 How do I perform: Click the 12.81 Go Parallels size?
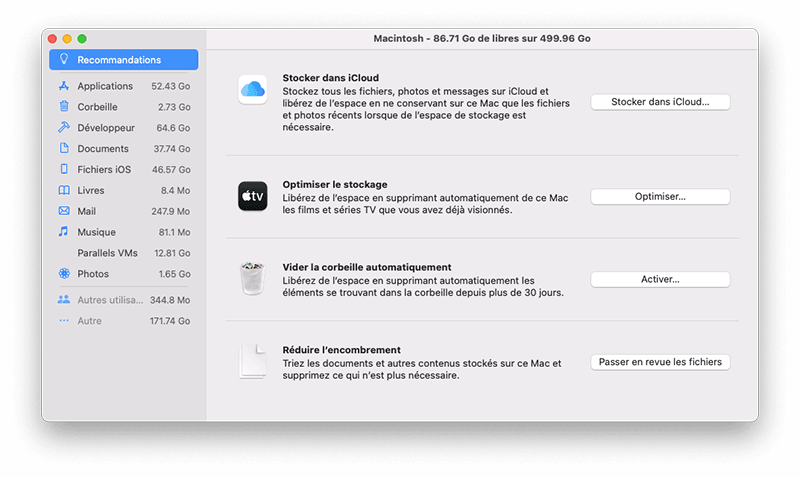coord(172,253)
